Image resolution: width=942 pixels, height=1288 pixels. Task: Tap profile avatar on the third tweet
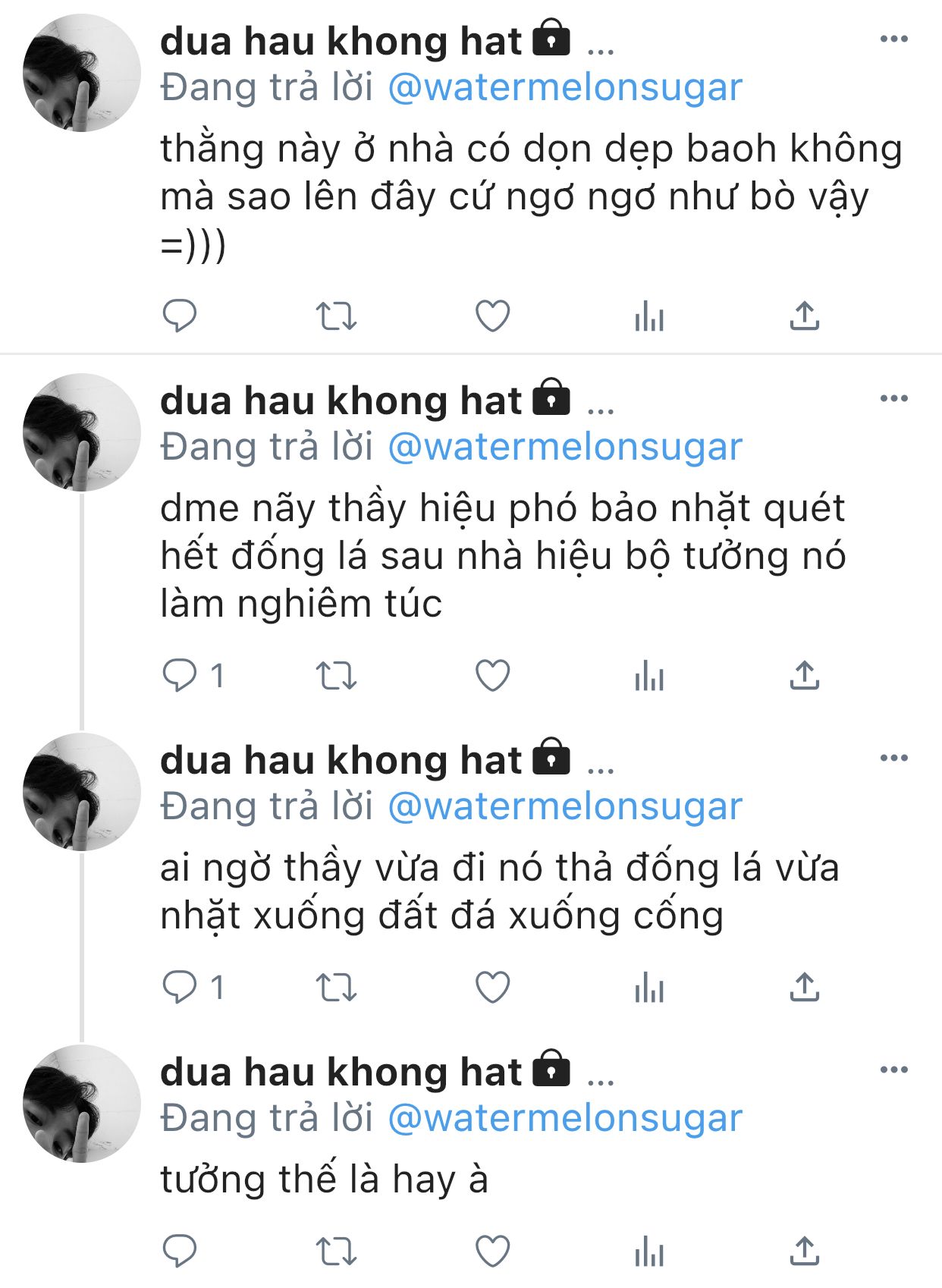pyautogui.click(x=82, y=792)
